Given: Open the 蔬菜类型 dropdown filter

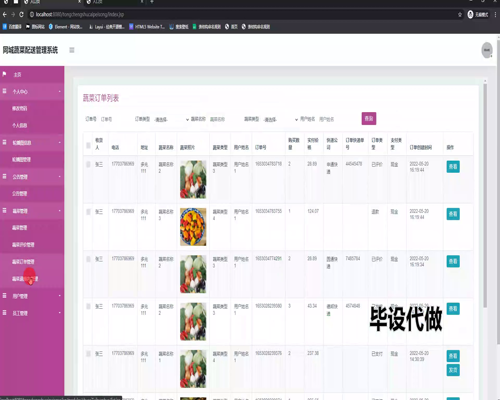Looking at the screenshot, I should click(x=280, y=119).
